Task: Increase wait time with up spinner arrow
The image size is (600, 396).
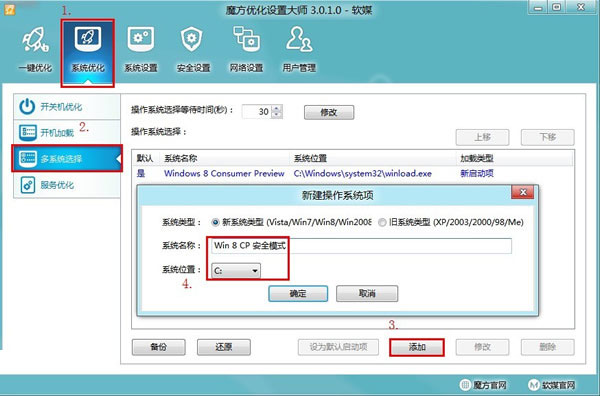Action: (x=277, y=108)
